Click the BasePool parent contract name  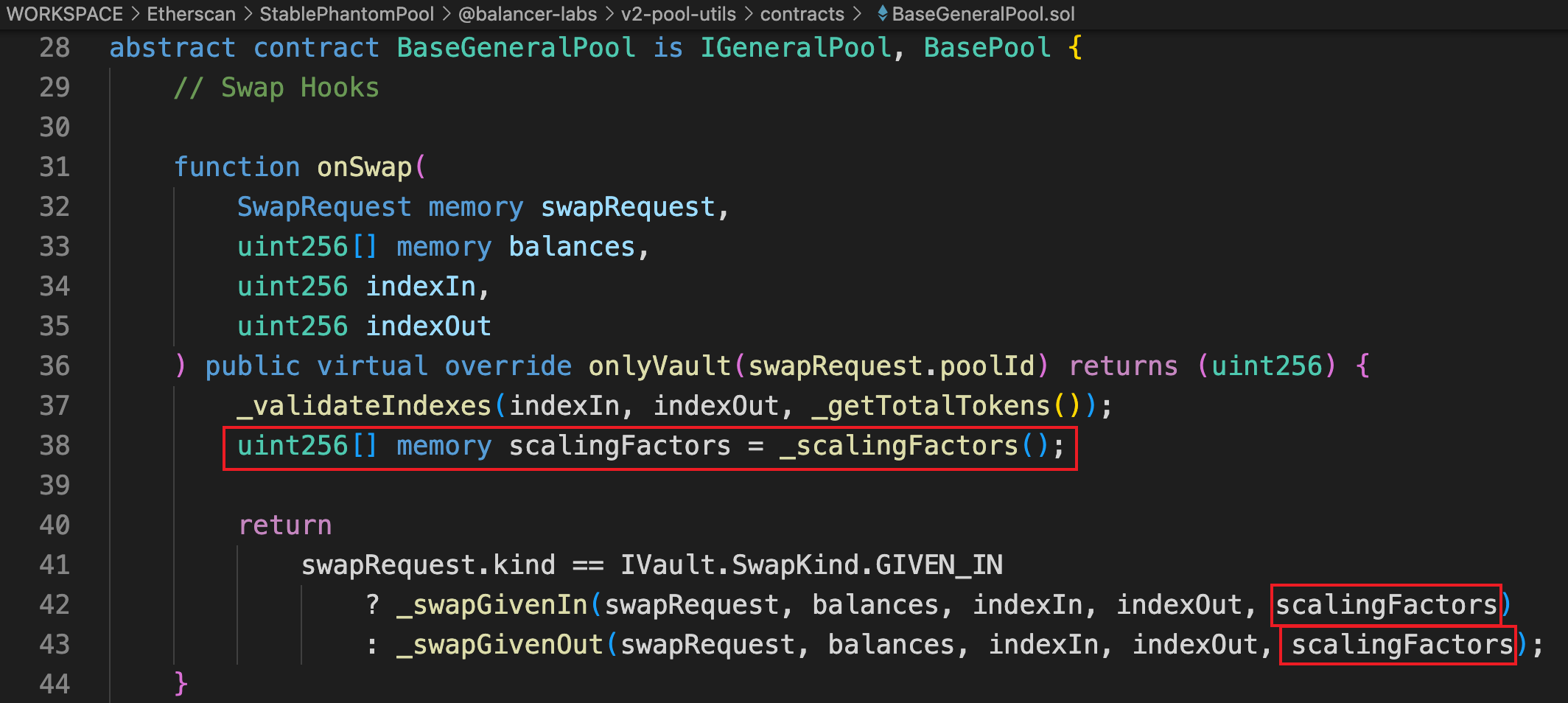pyautogui.click(x=987, y=48)
